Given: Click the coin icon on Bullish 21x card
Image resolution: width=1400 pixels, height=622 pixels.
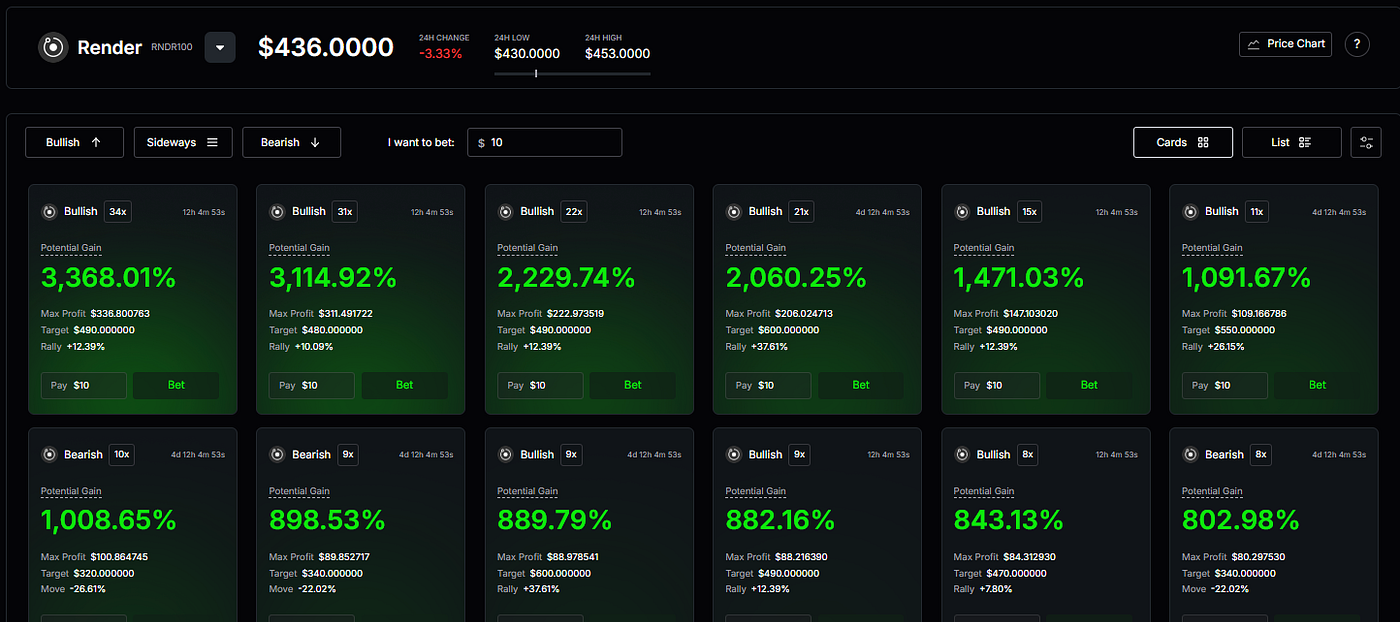Looking at the screenshot, I should (x=733, y=211).
